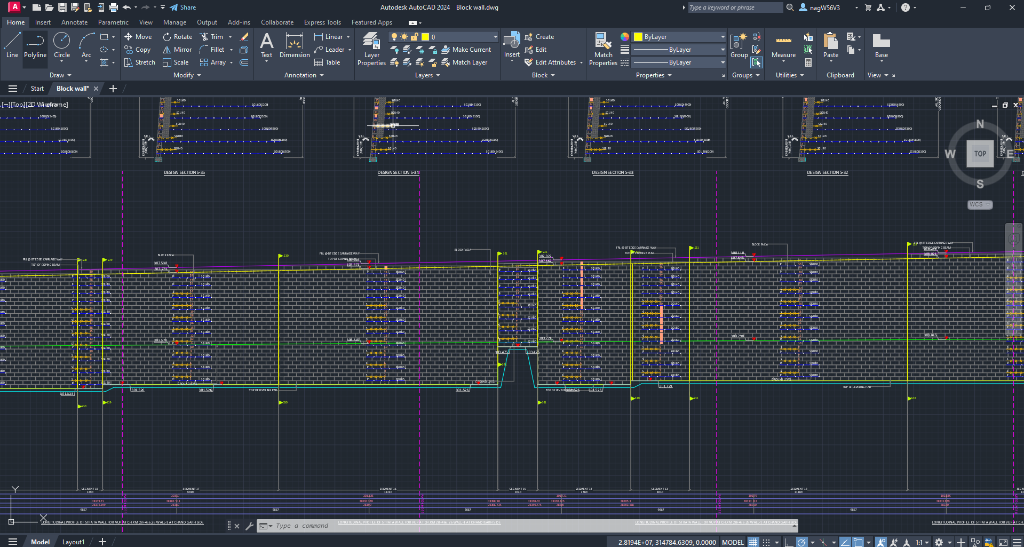This screenshot has height=547, width=1024.
Task: Open the layer selection dropdown
Action: 462,37
